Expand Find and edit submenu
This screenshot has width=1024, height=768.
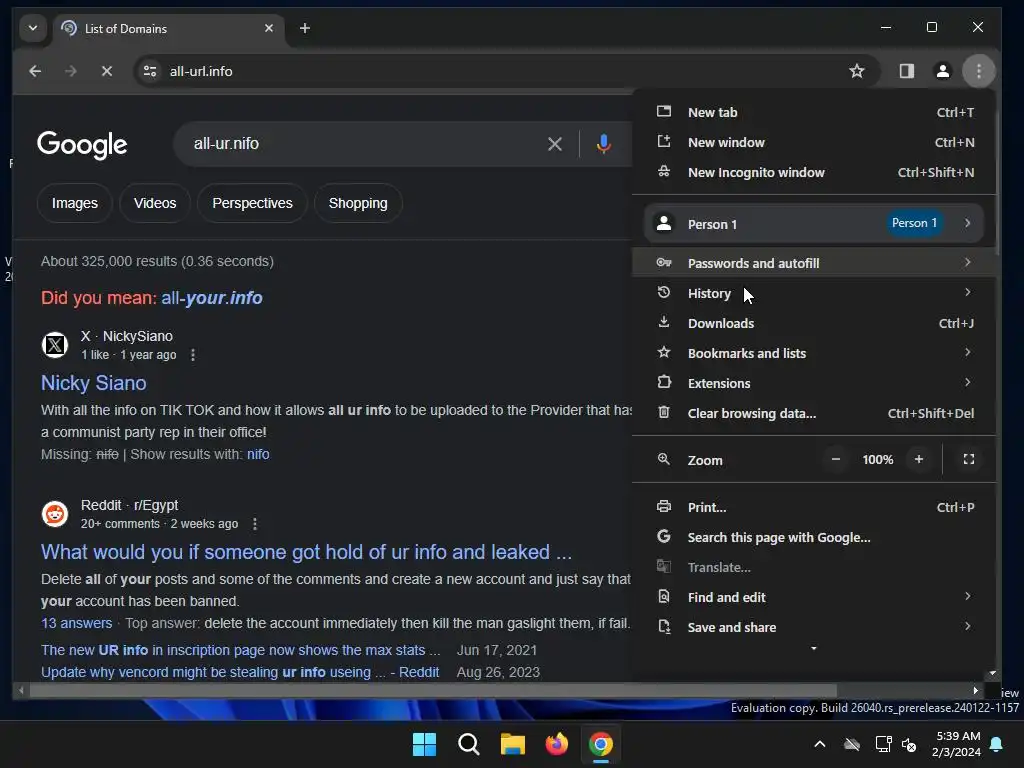pos(814,598)
